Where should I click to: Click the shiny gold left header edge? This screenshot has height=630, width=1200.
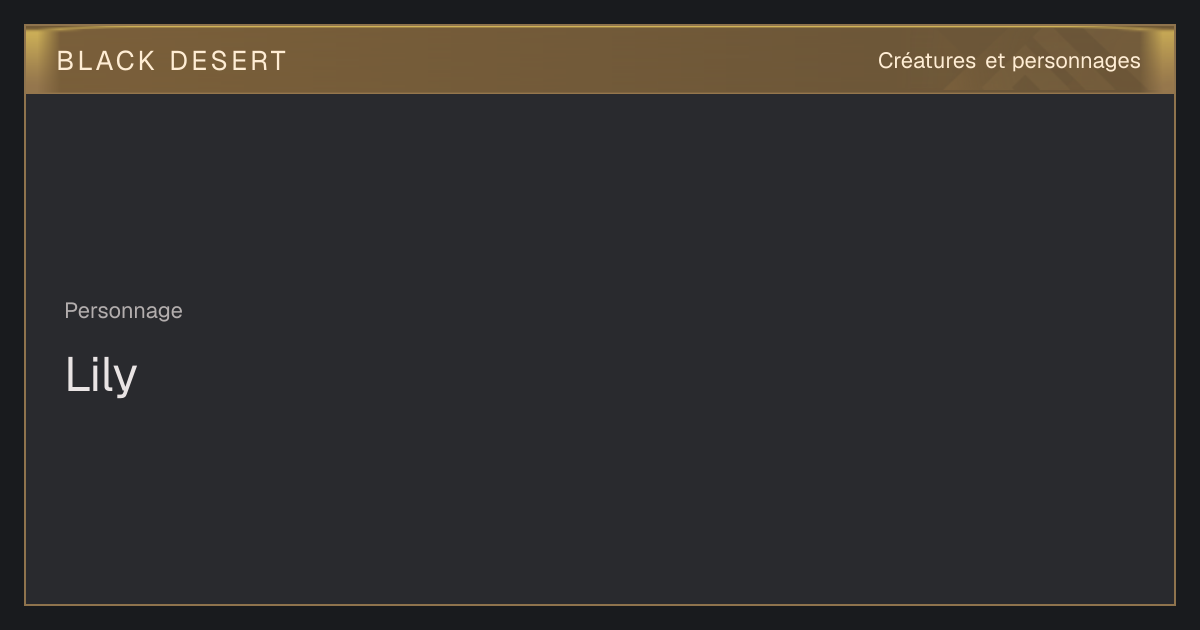point(35,60)
